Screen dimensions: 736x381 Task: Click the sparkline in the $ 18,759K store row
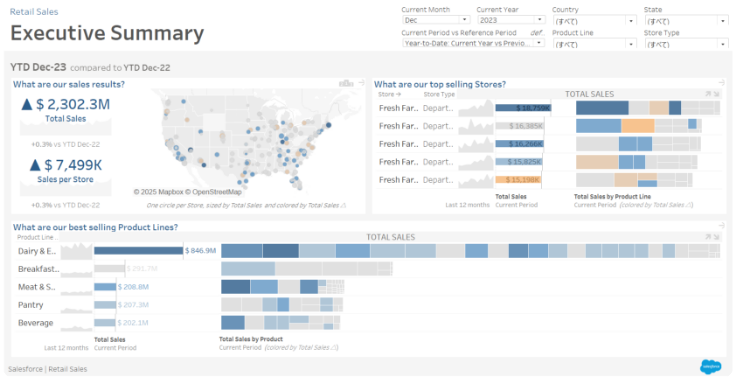pyautogui.click(x=475, y=108)
